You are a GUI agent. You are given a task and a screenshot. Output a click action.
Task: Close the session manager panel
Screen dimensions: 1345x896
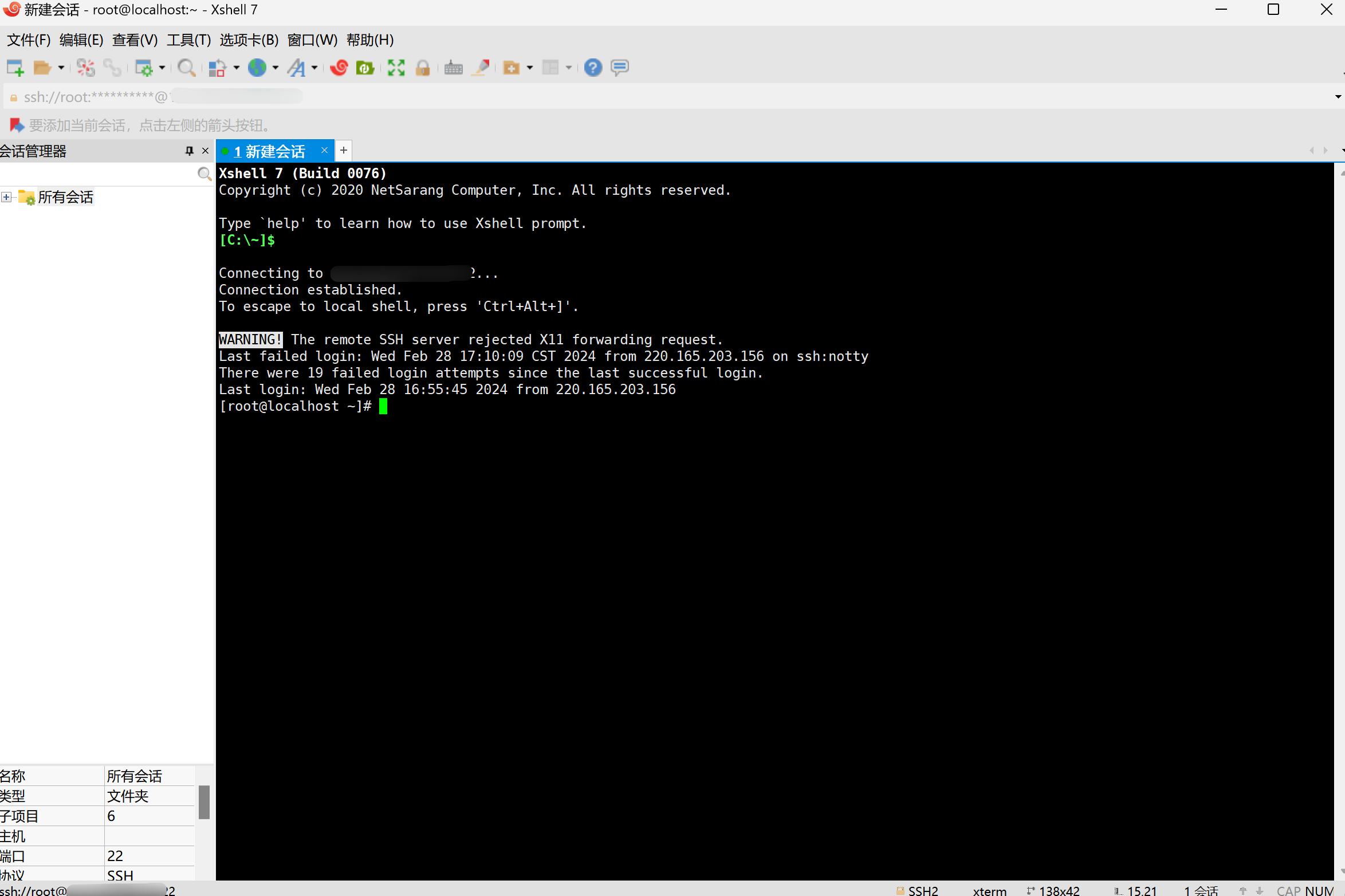click(206, 151)
